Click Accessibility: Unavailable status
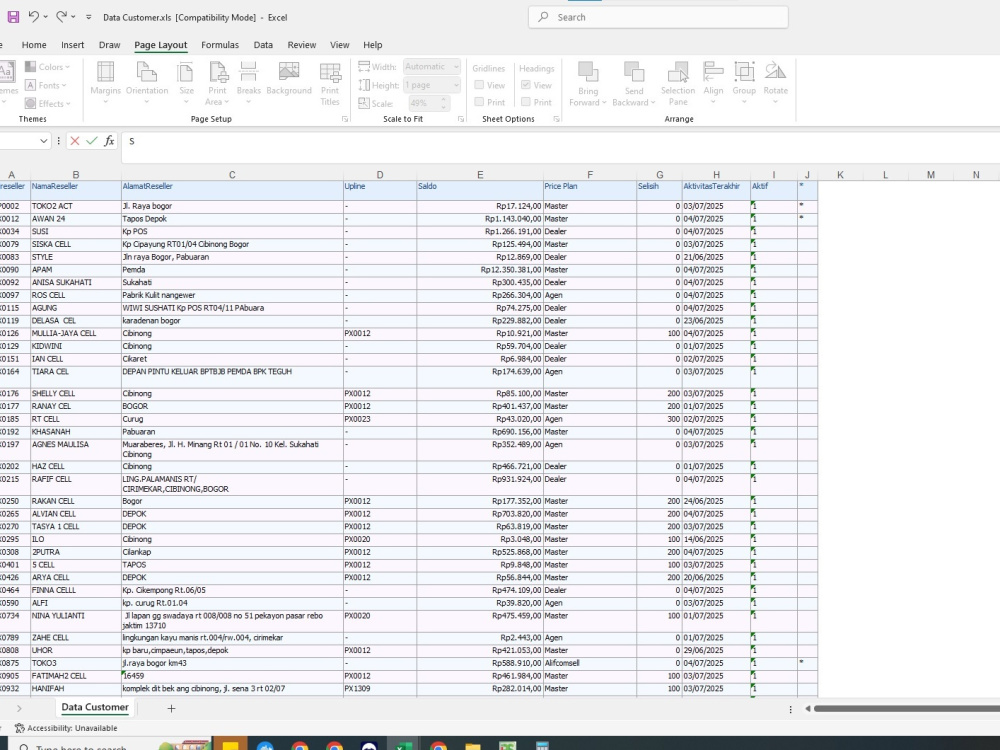 pyautogui.click(x=66, y=728)
